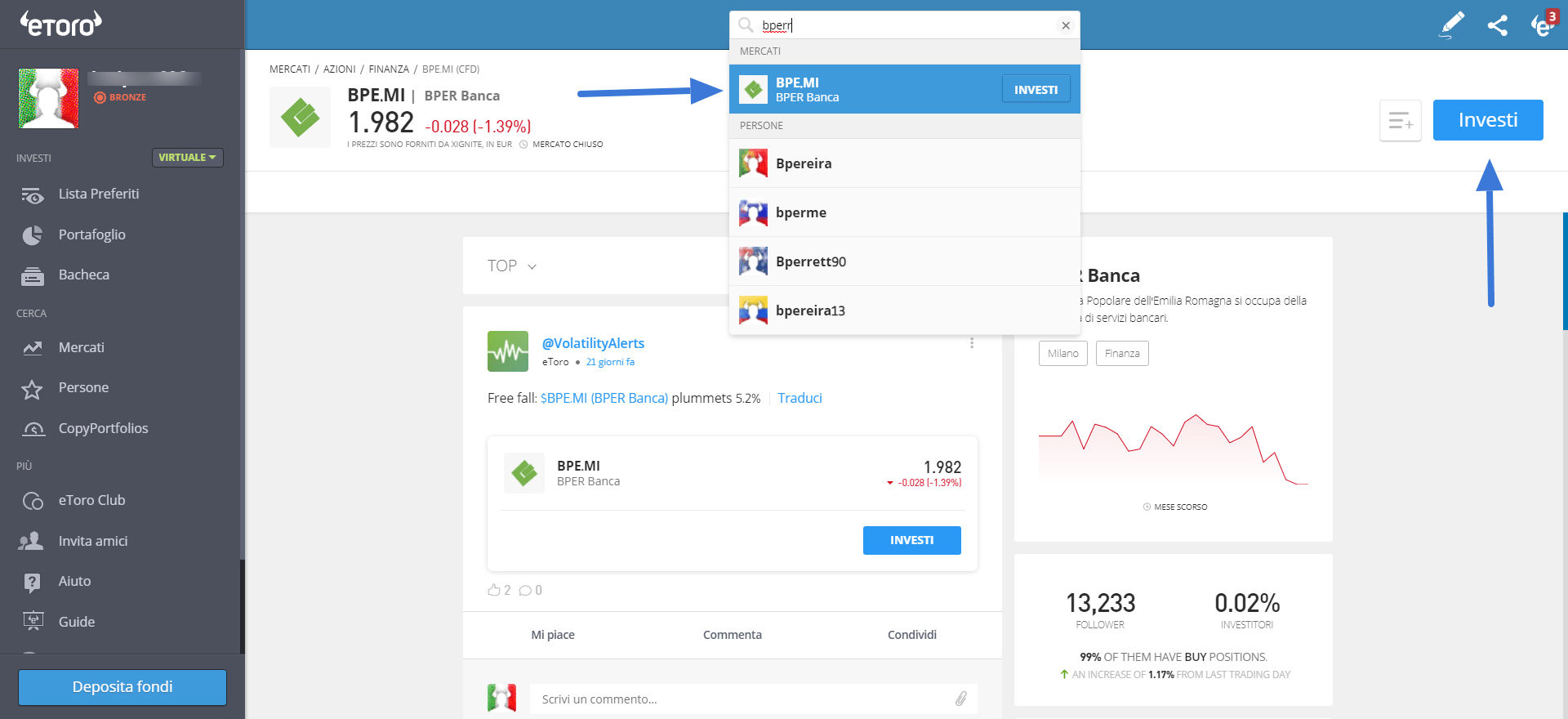Select user bperme from results

(x=905, y=212)
